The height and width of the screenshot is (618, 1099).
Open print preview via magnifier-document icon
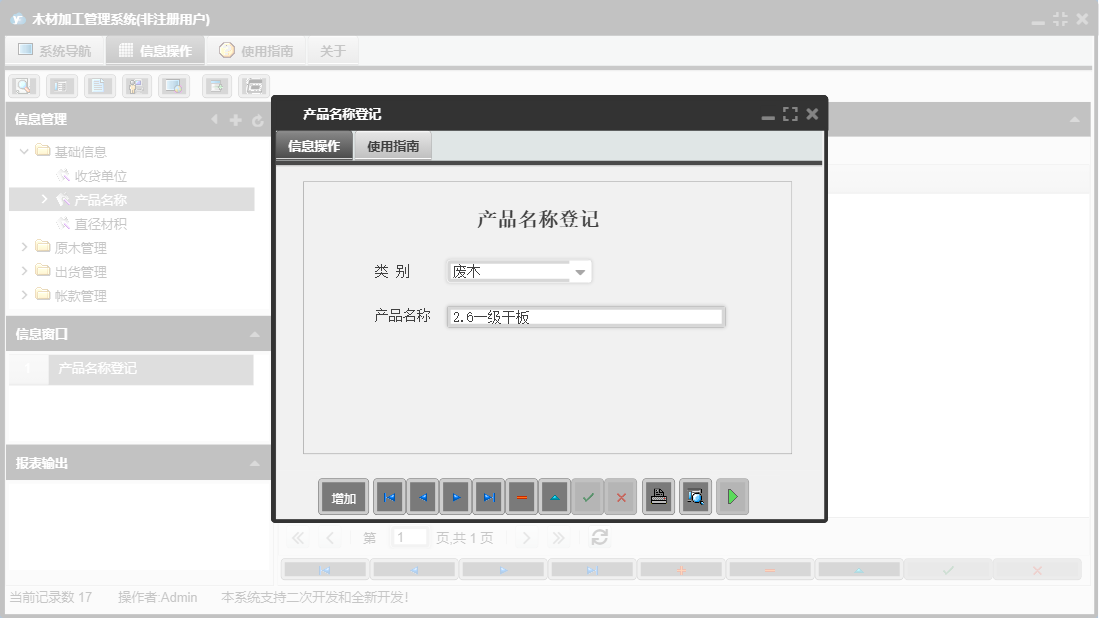696,496
